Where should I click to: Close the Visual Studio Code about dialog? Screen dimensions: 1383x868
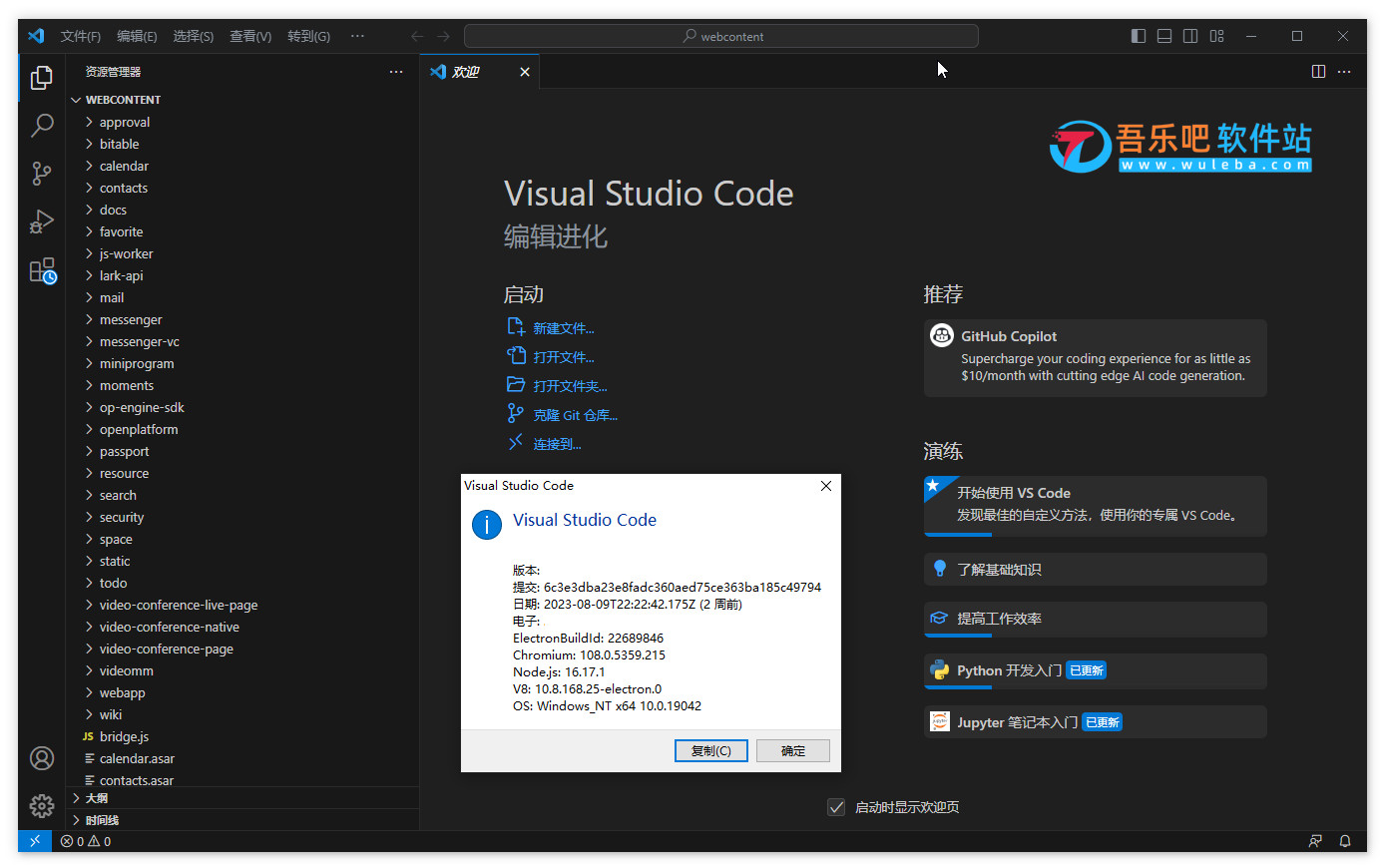tap(825, 486)
